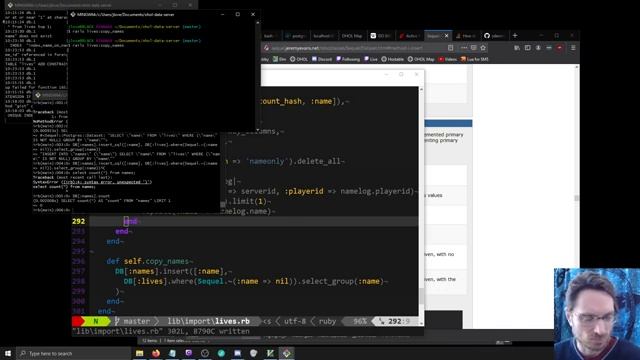Screen dimensions: 640x360
Task: Click the utf-8 encoding in statusline
Action: point(295,321)
